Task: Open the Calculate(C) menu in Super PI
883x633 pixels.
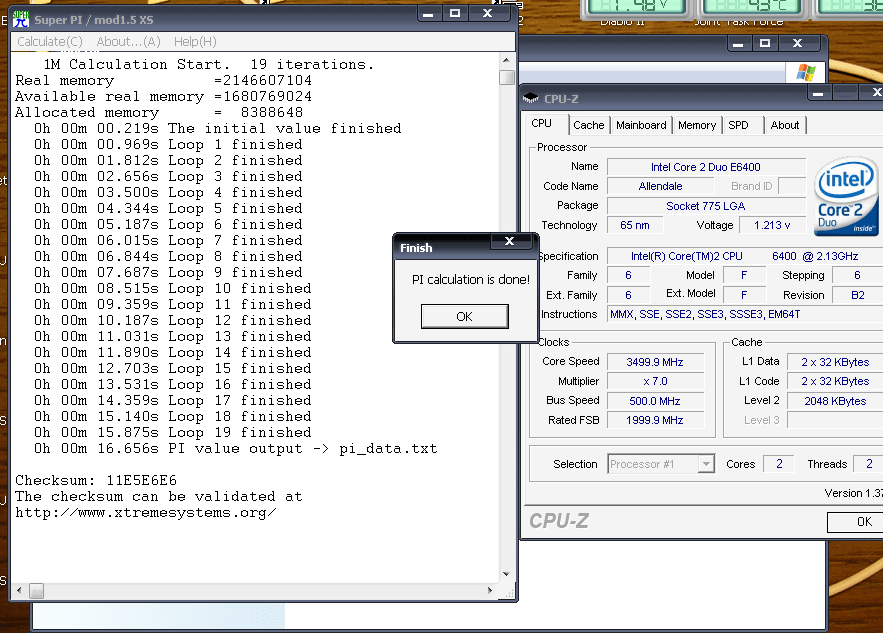Action: [50, 42]
